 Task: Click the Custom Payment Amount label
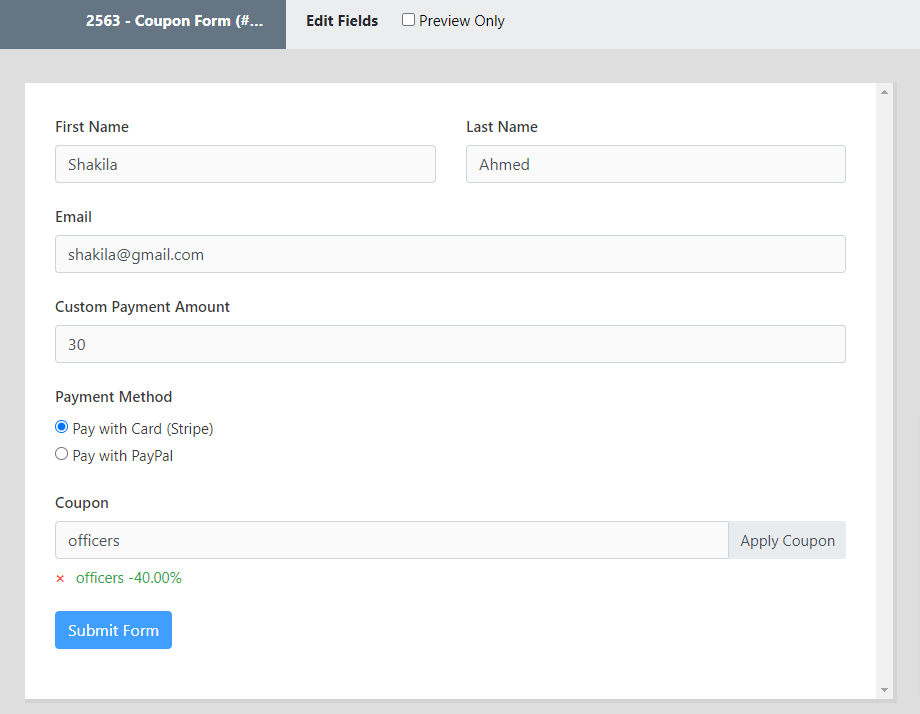point(143,307)
